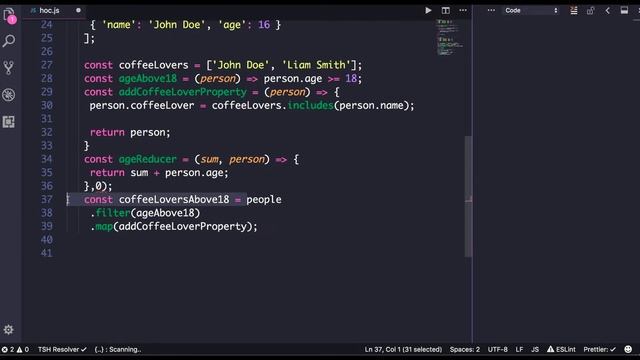Click addCoffeeLoverProperty on line 29
640x360 pixels.
point(182,92)
